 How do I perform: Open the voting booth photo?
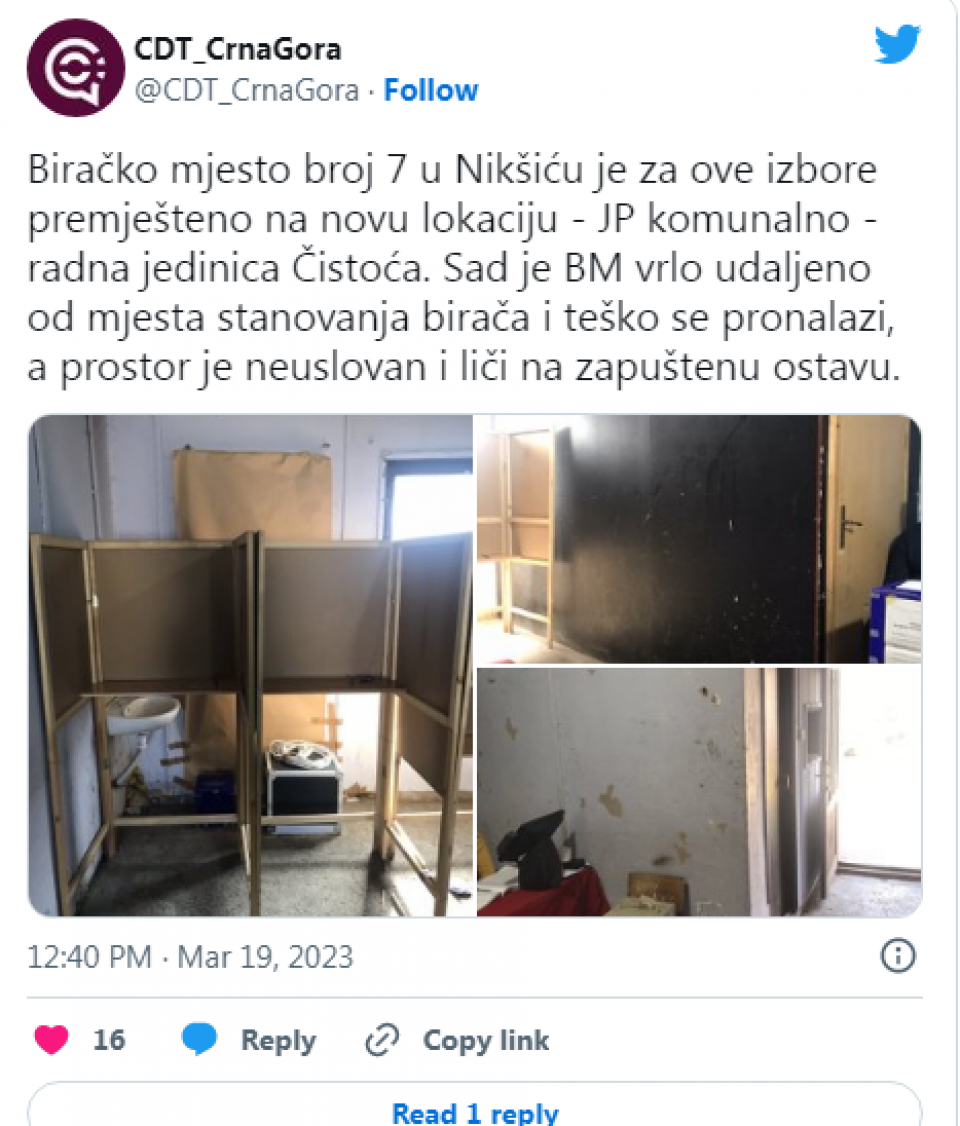point(251,666)
